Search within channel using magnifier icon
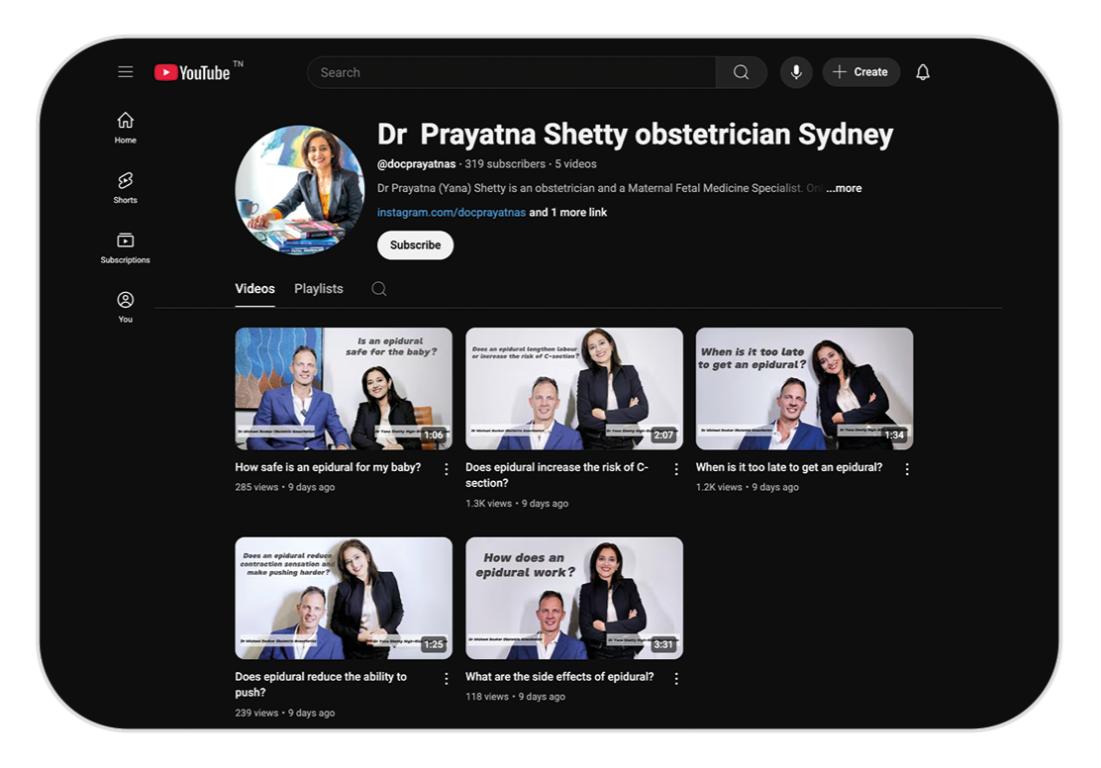This screenshot has height=768, width=1101. point(379,289)
